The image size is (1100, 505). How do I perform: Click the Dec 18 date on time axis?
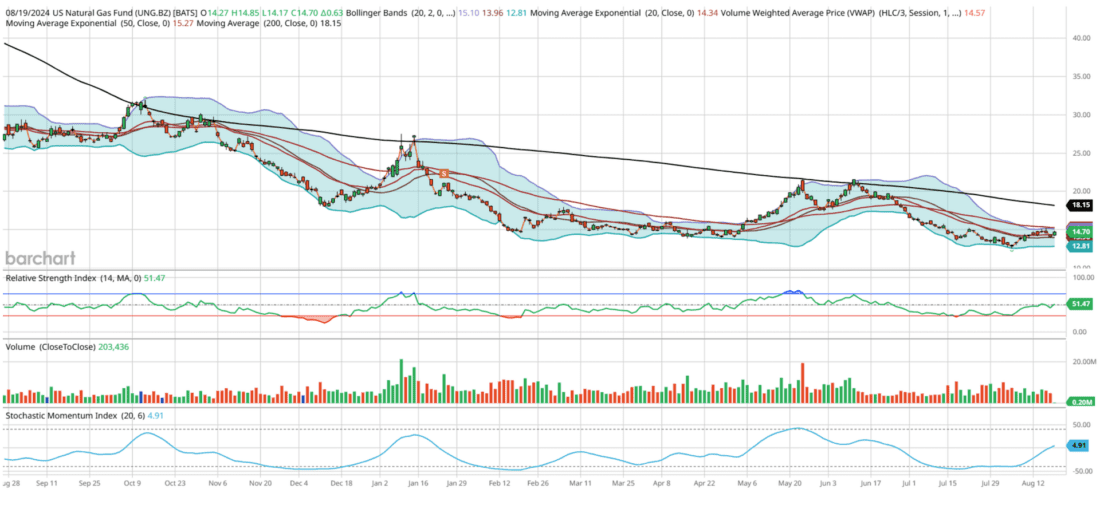coord(340,483)
